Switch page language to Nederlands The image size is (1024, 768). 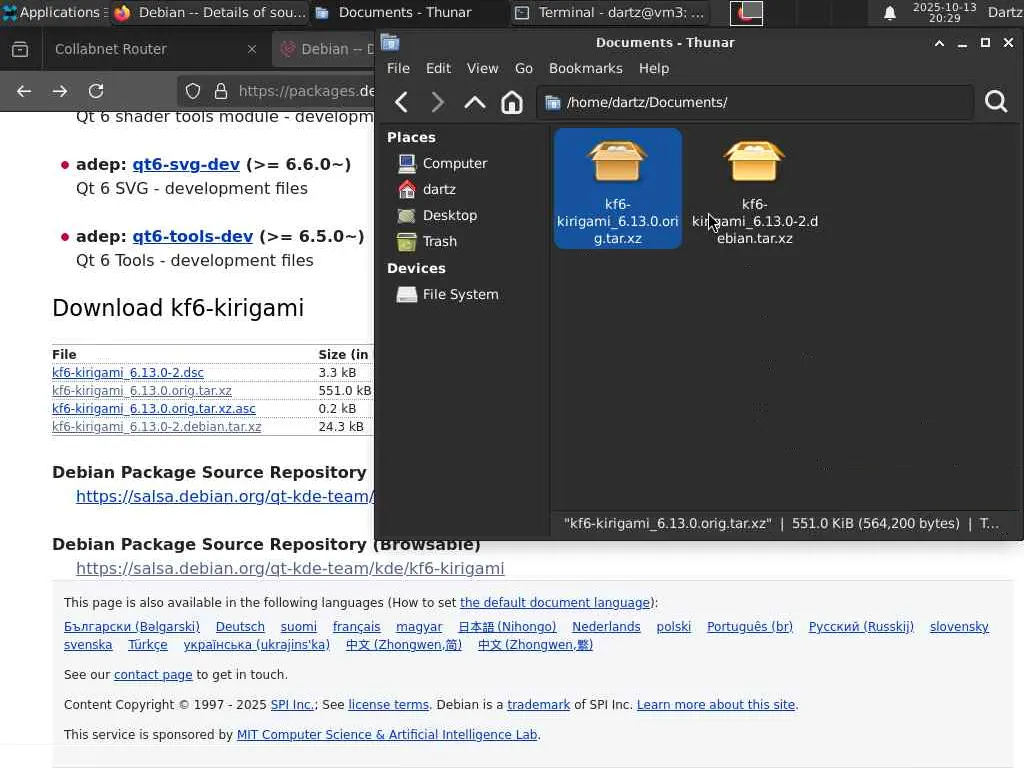[606, 627]
